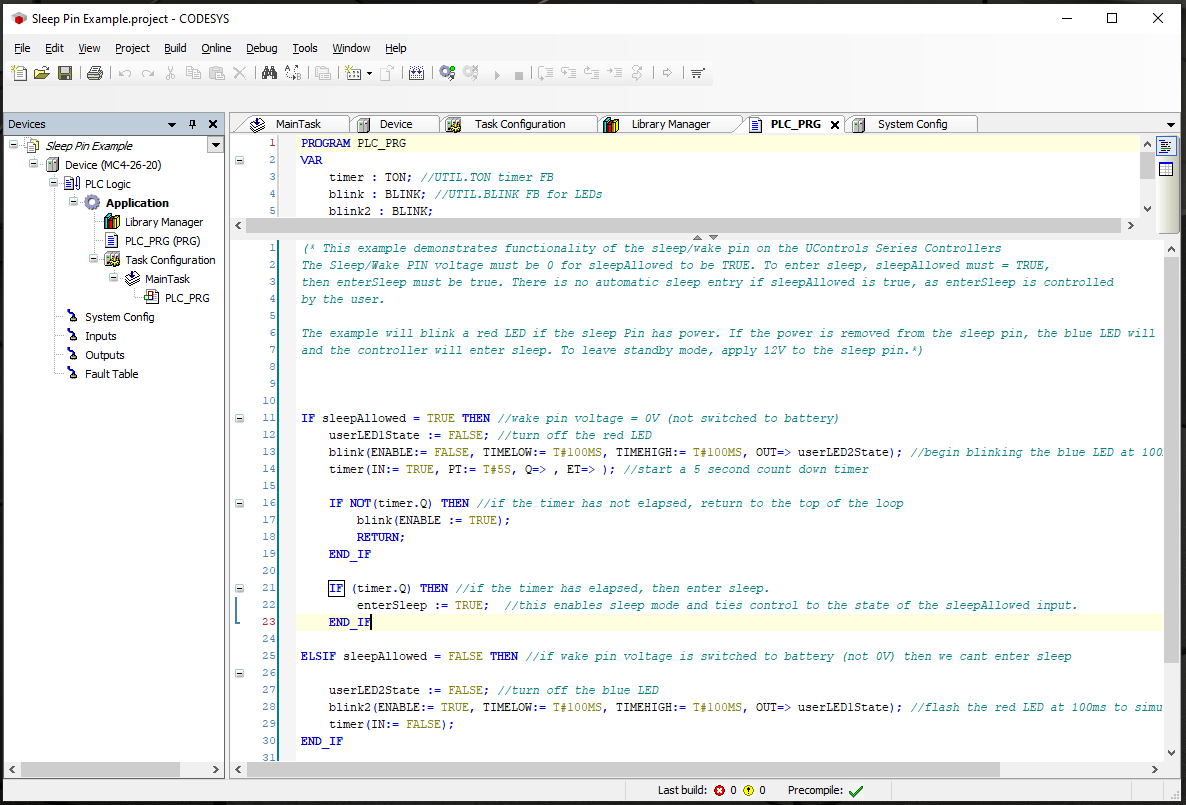
Task: Close the PLC_PRG editor tab
Action: click(835, 125)
